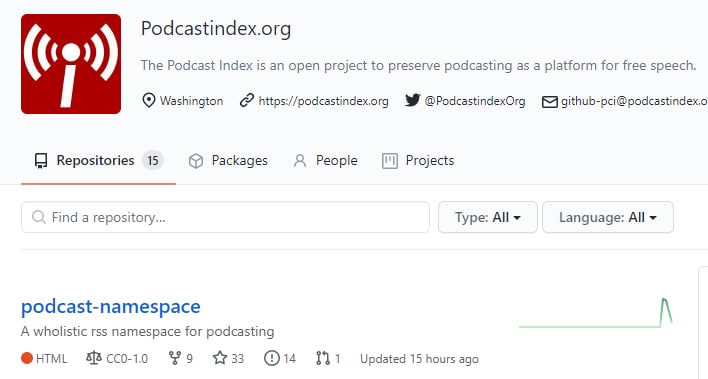Click the Updated 15 hours ago text
Image resolution: width=708 pixels, height=379 pixels.
click(419, 359)
